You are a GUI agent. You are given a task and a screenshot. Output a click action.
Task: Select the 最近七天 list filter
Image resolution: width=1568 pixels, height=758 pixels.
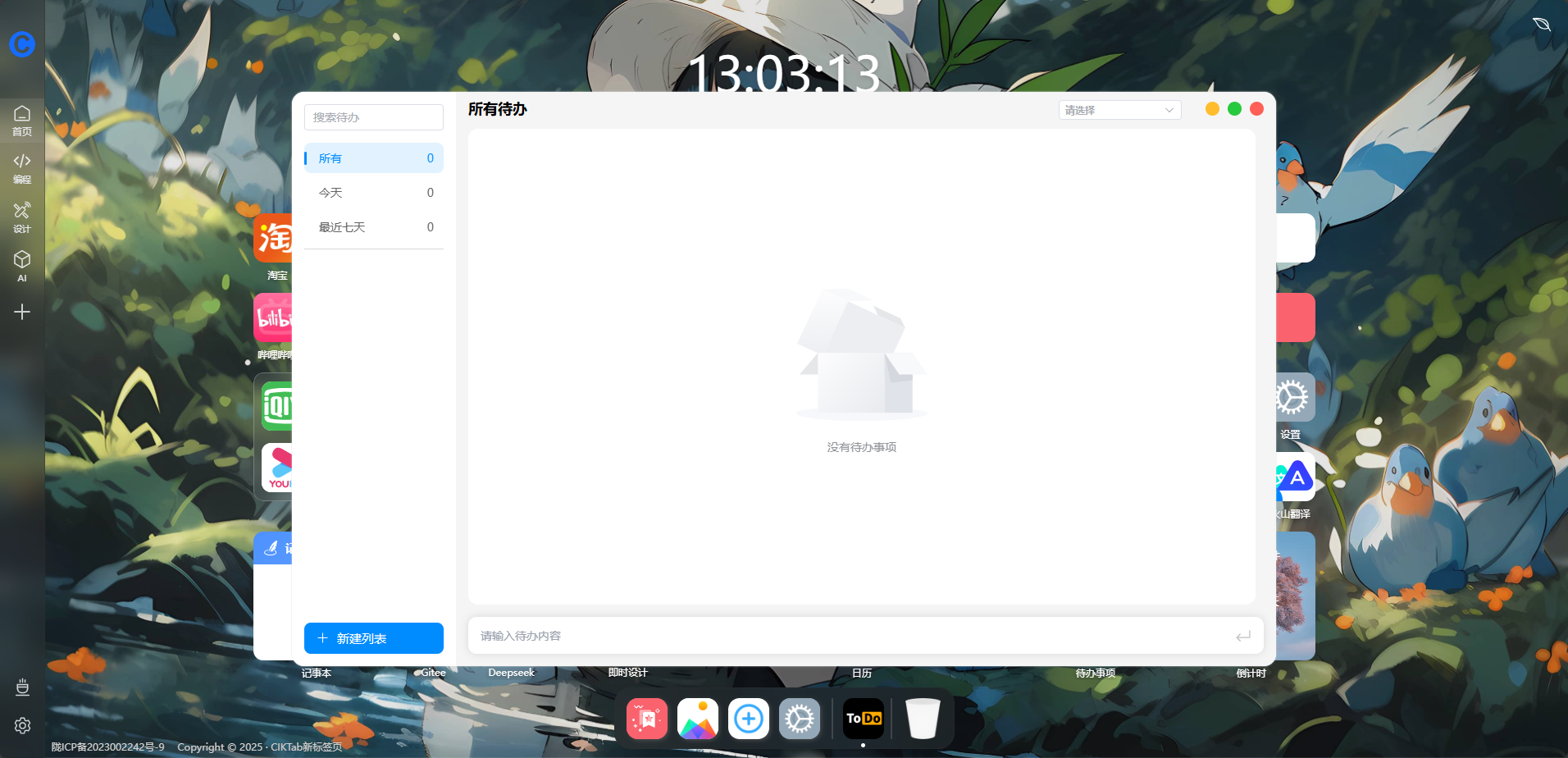tap(374, 227)
